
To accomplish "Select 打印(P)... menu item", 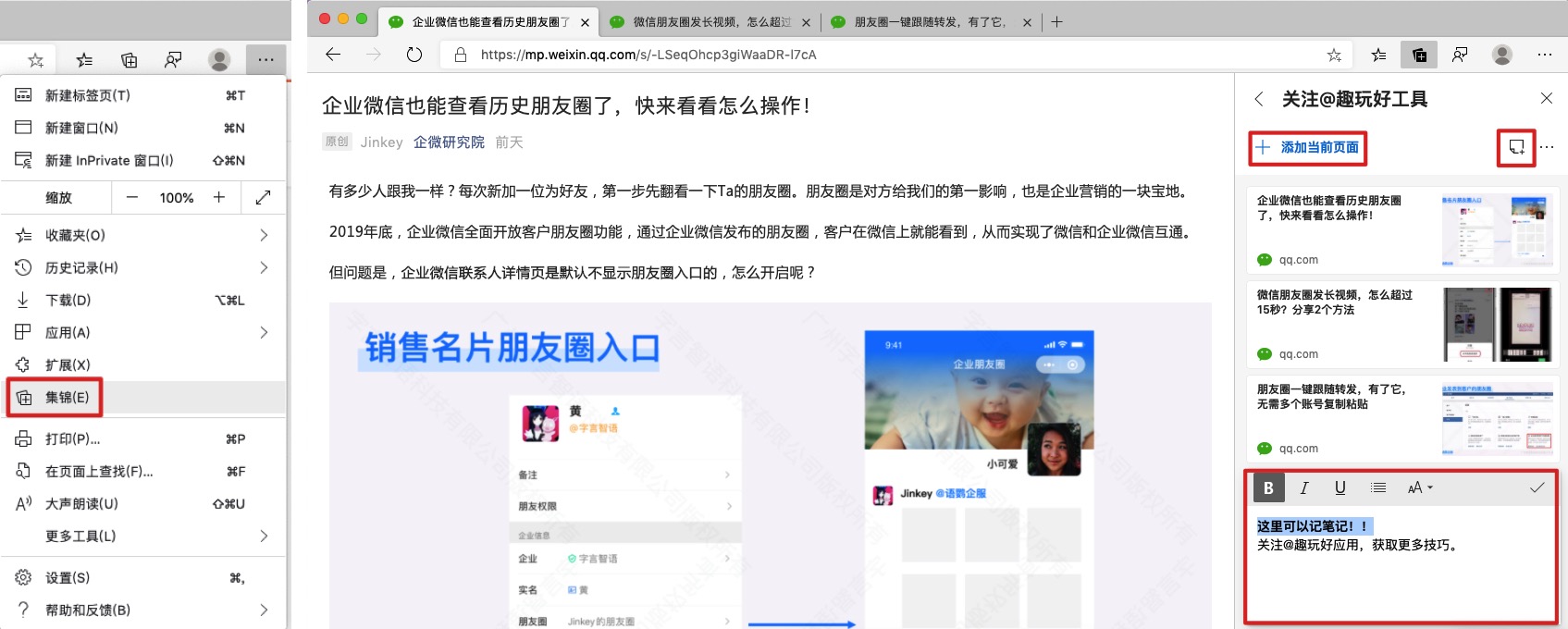I will coord(143,438).
